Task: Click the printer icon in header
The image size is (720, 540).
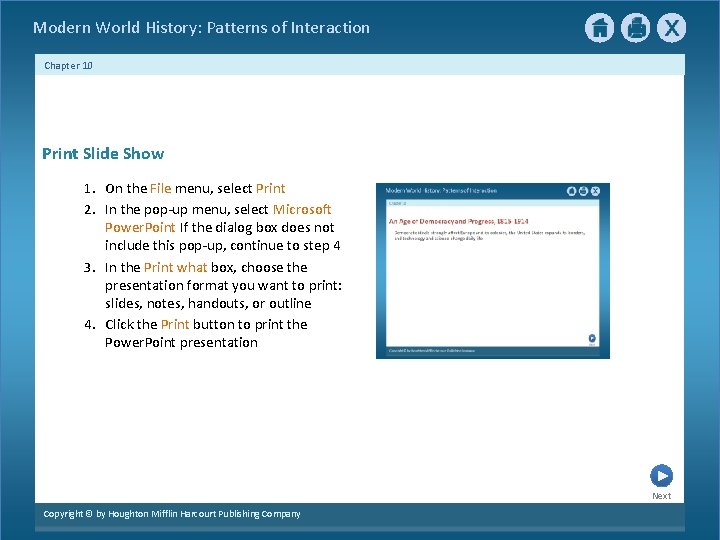Action: [636, 28]
